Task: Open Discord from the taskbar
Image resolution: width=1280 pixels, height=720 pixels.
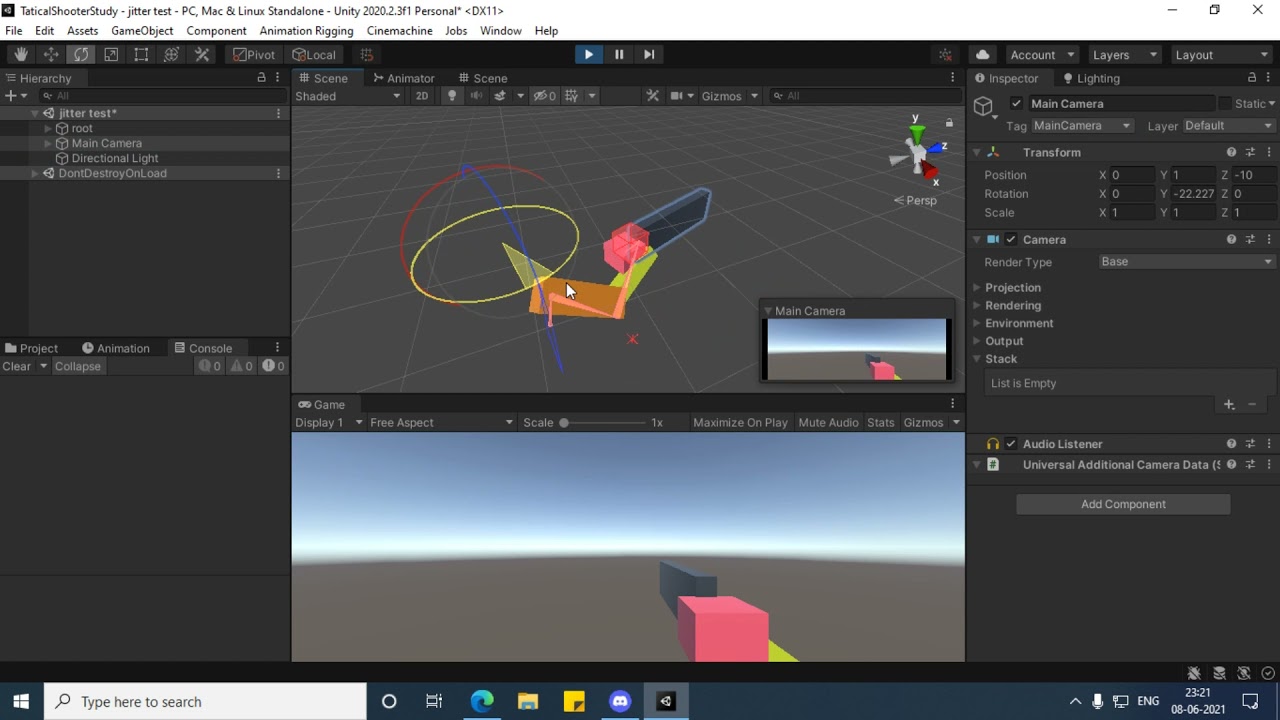Action: [x=620, y=702]
